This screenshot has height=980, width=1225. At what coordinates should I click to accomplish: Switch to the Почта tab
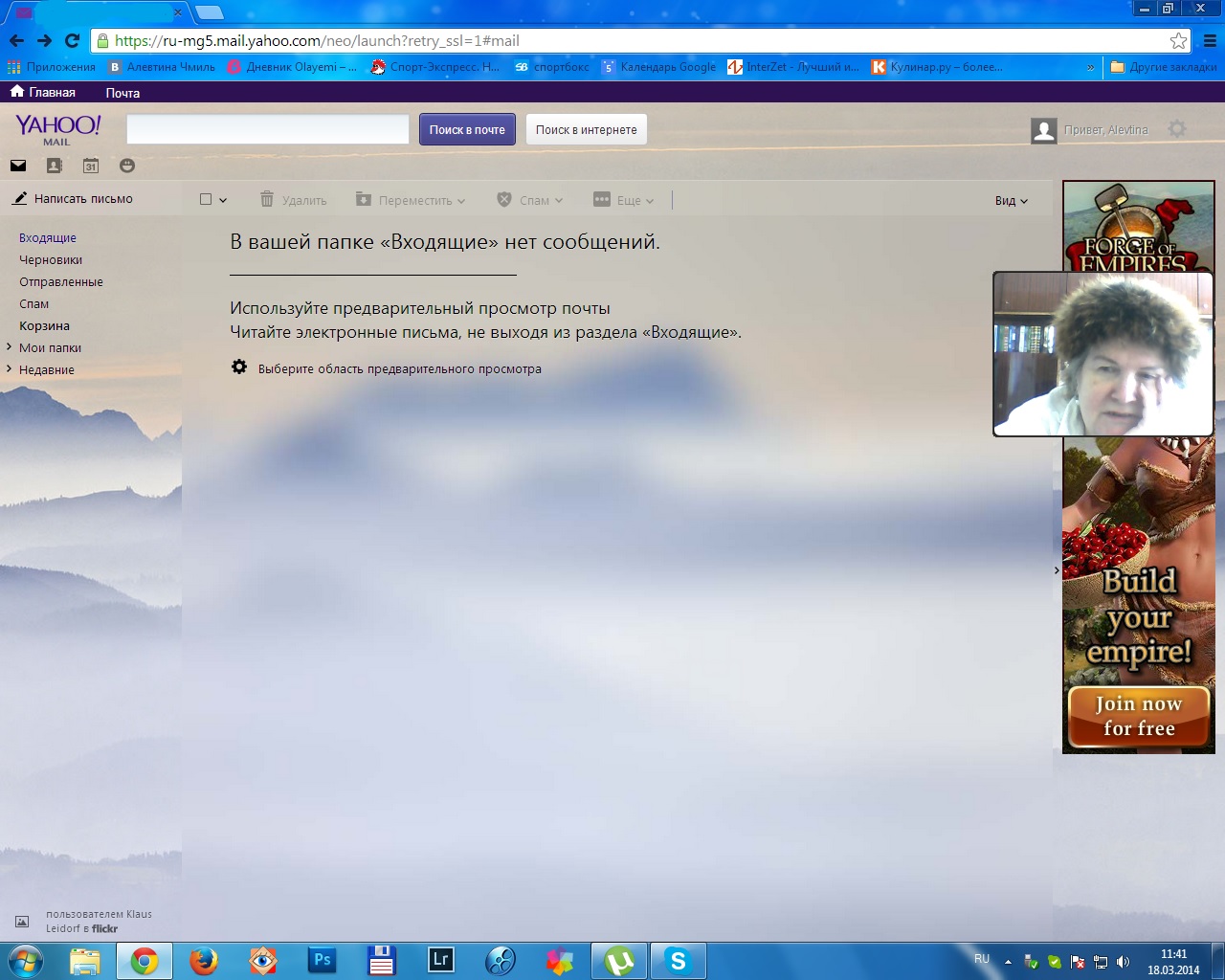pyautogui.click(x=122, y=93)
